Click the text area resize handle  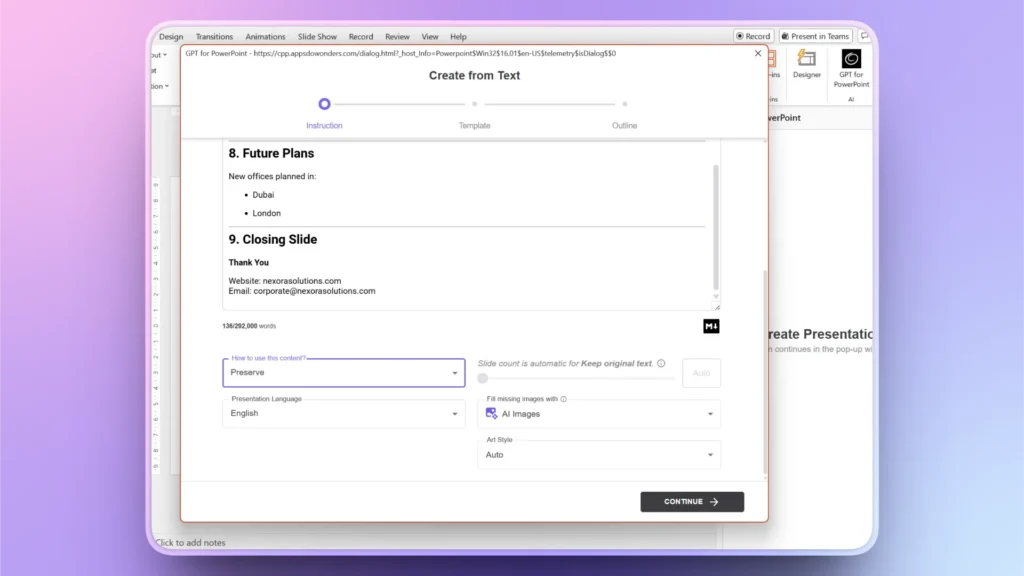pyautogui.click(x=717, y=307)
